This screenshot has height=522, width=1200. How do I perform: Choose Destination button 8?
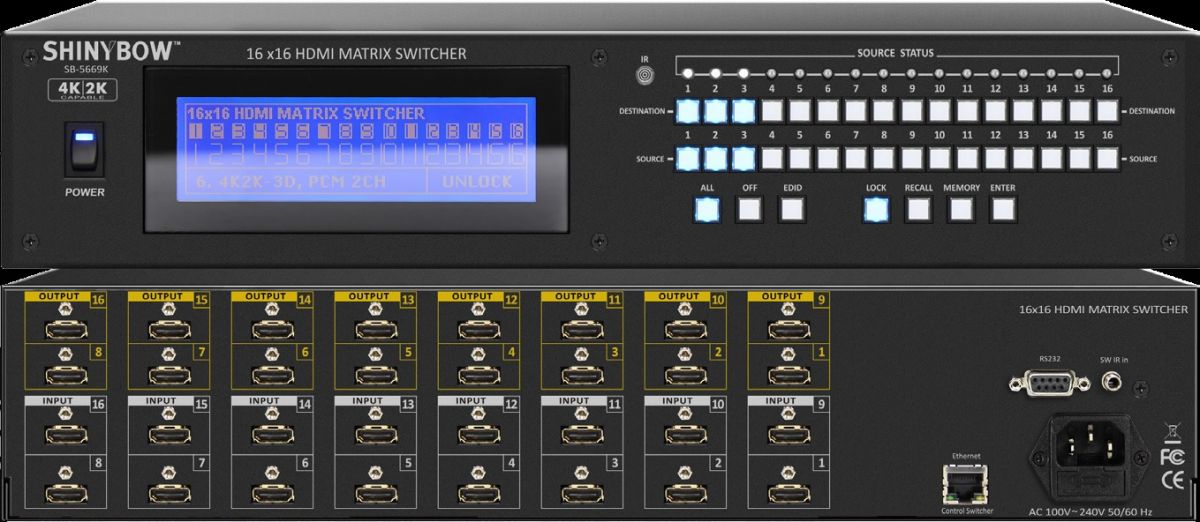pyautogui.click(x=883, y=111)
